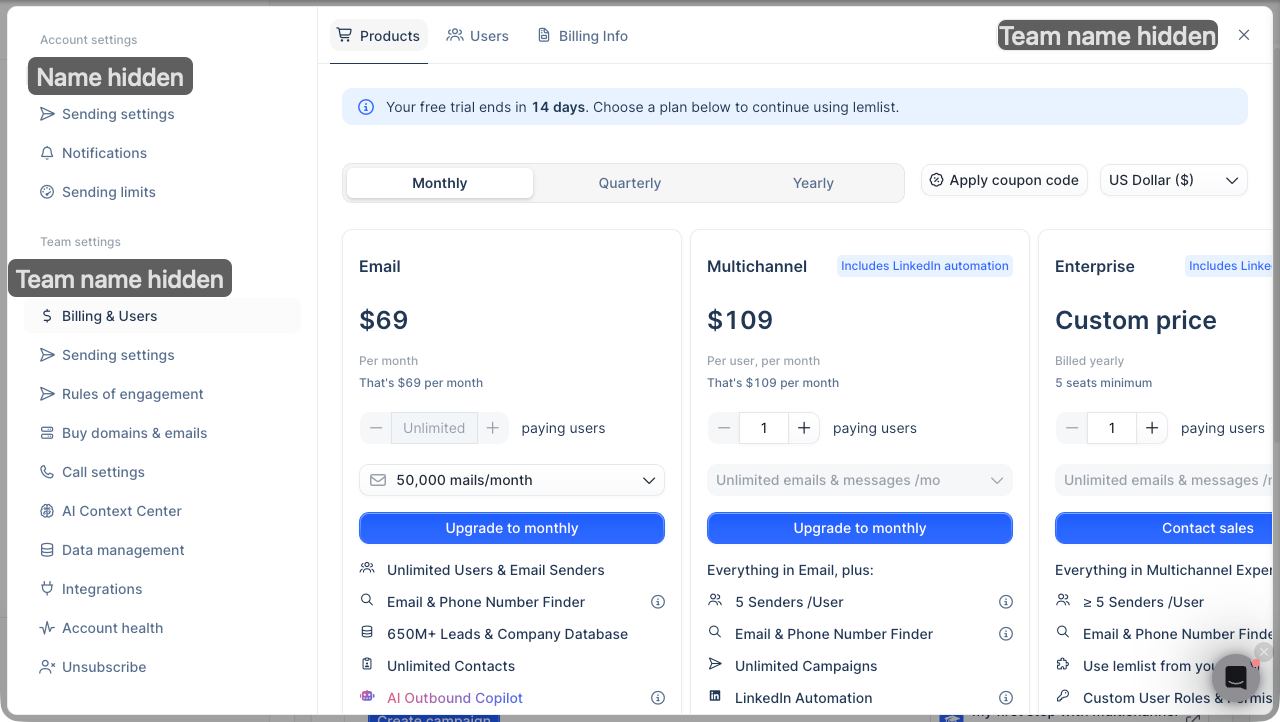Click the free trial info icon in banner
The height and width of the screenshot is (722, 1280).
366,107
